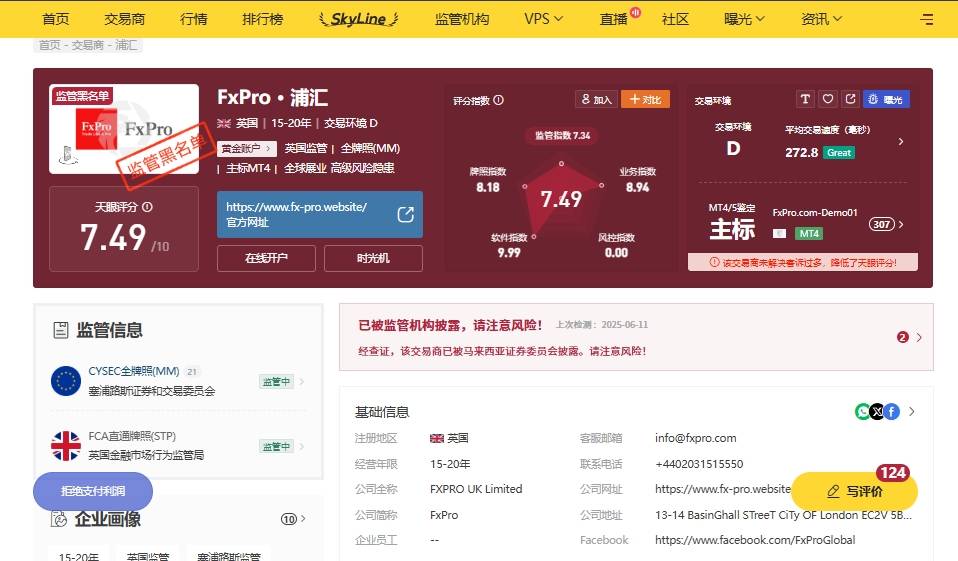Viewport: 958px width, 561px height.
Task: Open the FCA license row chevron
Action: 302,446
